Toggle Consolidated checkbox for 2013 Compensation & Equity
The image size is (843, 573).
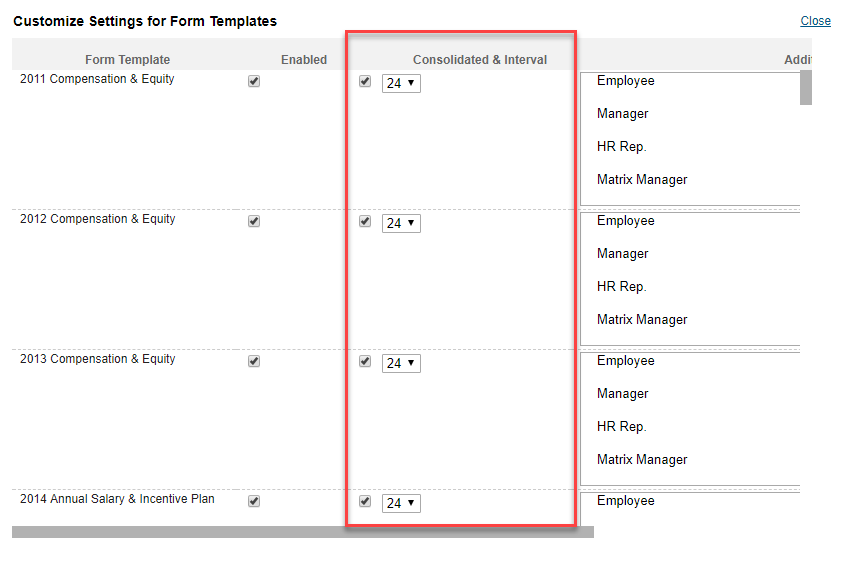365,361
